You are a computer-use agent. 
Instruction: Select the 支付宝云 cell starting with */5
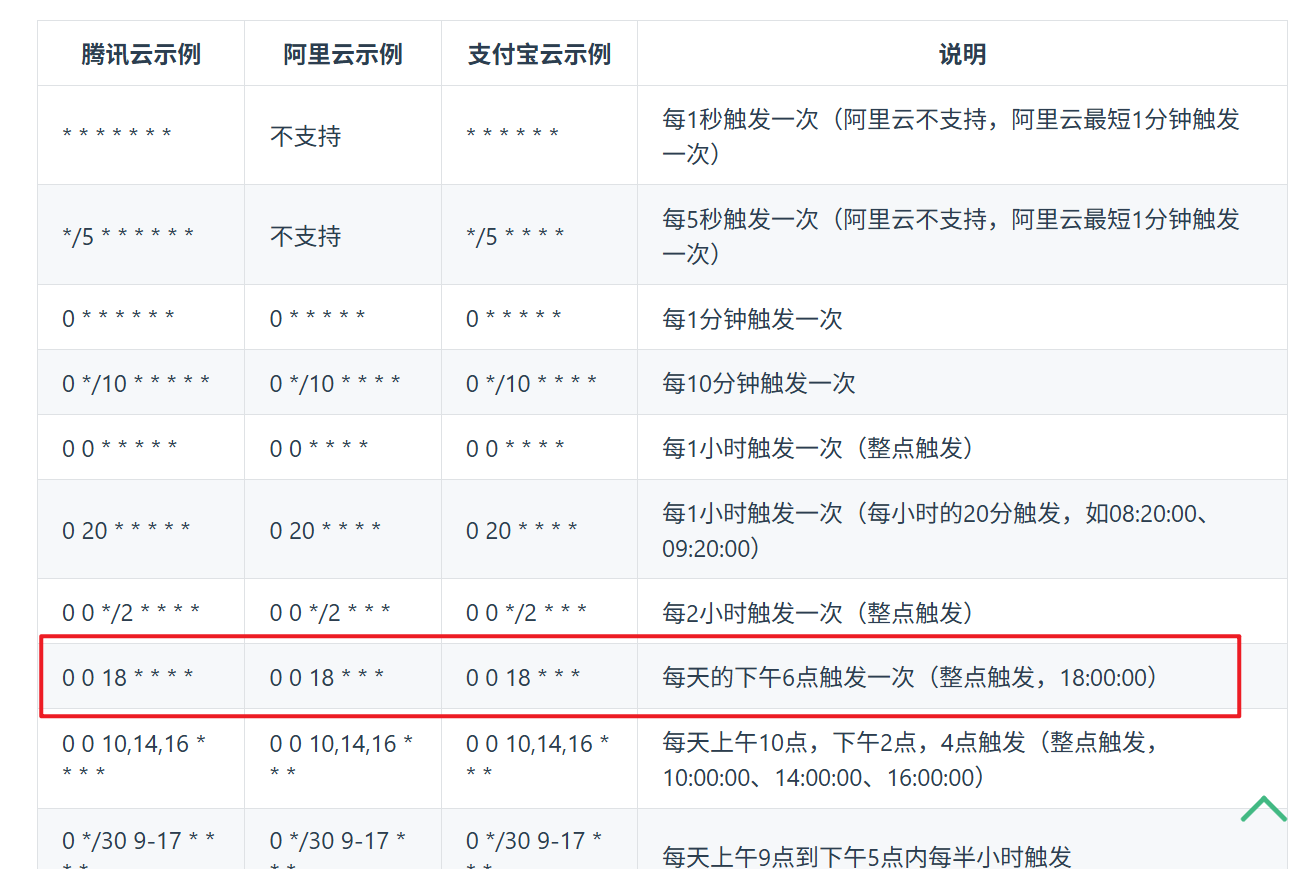[515, 236]
